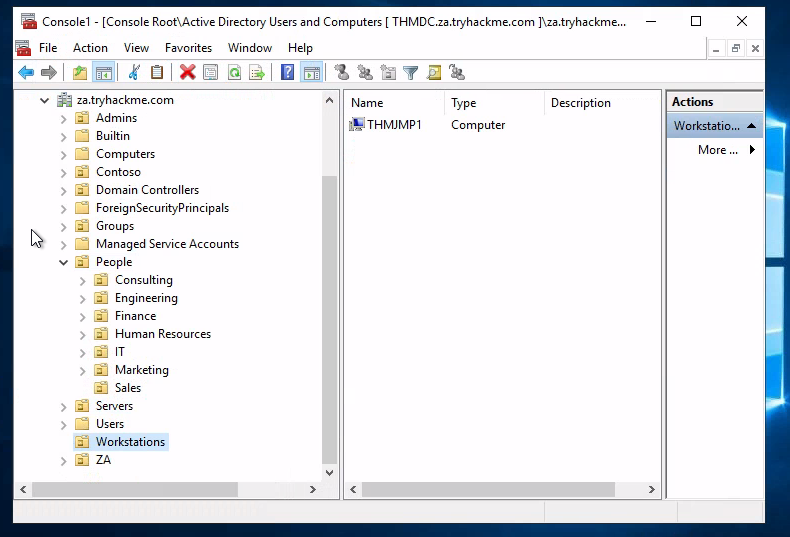
Task: Click tree pane horizontal scrollbar thumb
Action: click(135, 489)
